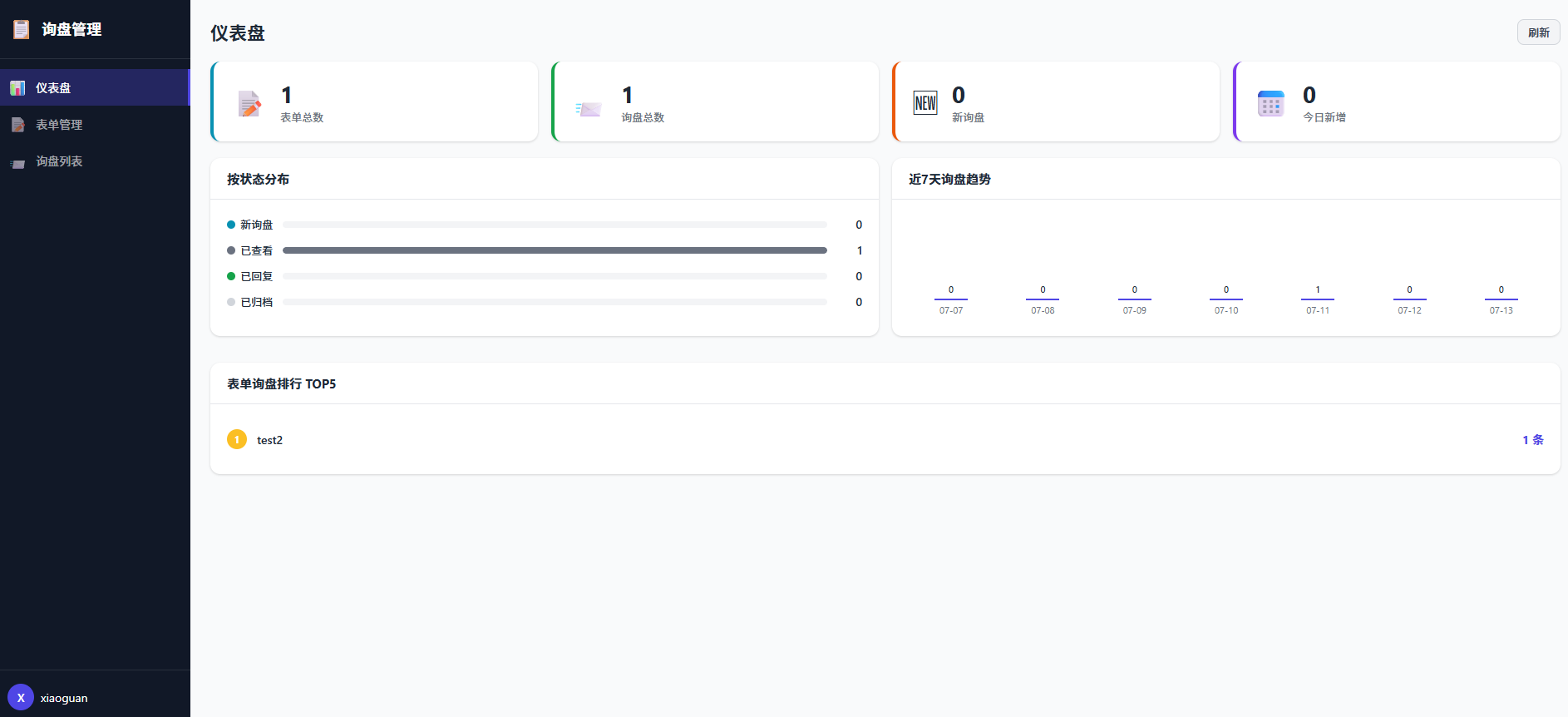The height and width of the screenshot is (717, 1568).
Task: Click the 已查看 filled progress bar
Action: (x=555, y=250)
